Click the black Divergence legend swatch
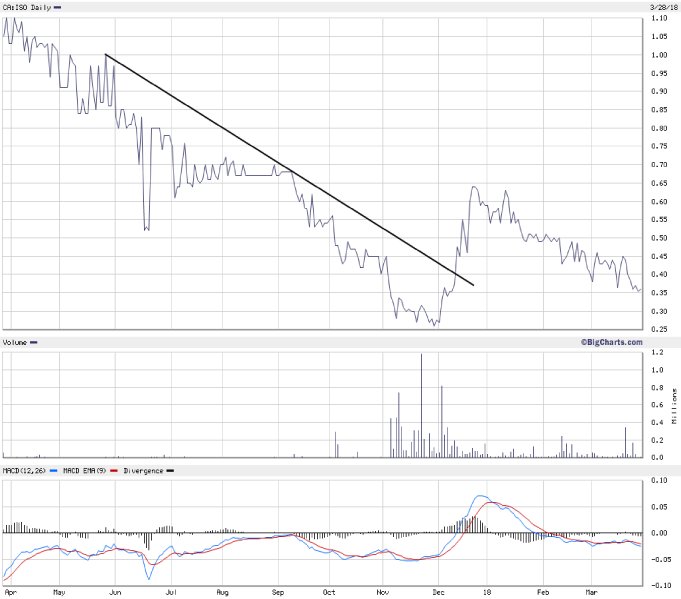Image resolution: width=681 pixels, height=599 pixels. [x=169, y=469]
